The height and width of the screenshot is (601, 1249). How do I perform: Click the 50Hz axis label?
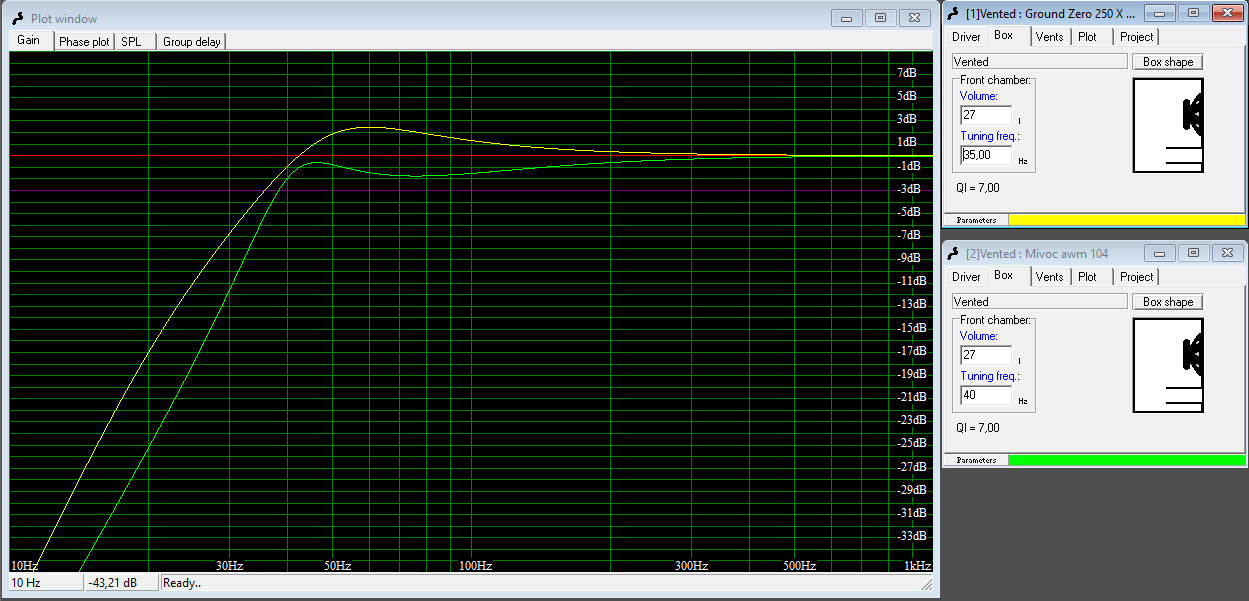tap(337, 566)
